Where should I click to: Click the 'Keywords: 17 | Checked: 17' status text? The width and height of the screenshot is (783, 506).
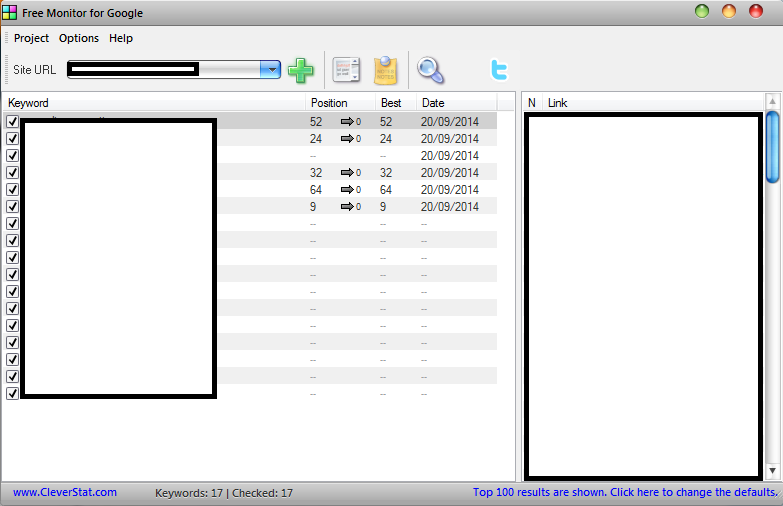[x=224, y=493]
